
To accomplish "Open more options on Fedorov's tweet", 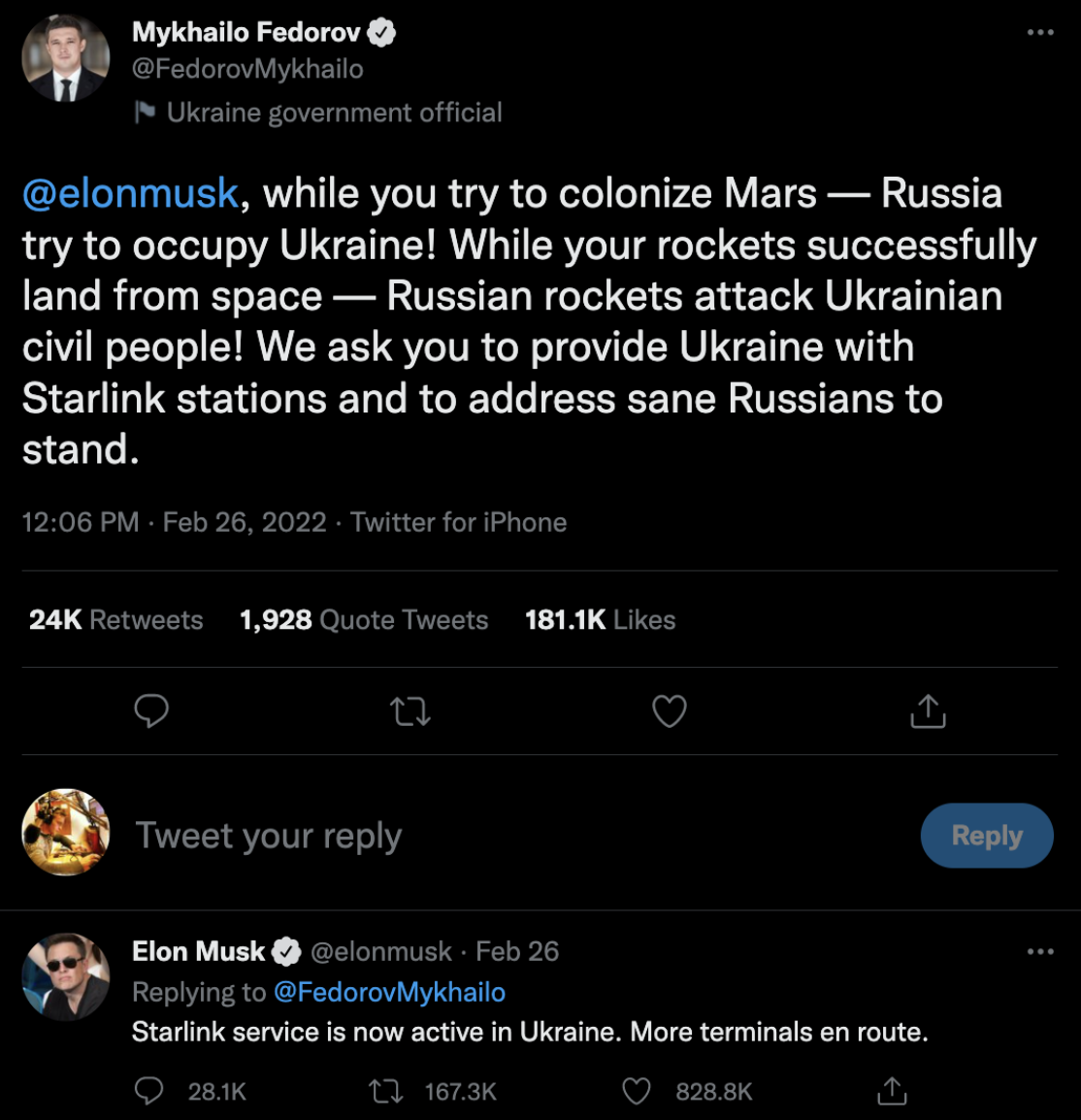I will click(x=1040, y=33).
